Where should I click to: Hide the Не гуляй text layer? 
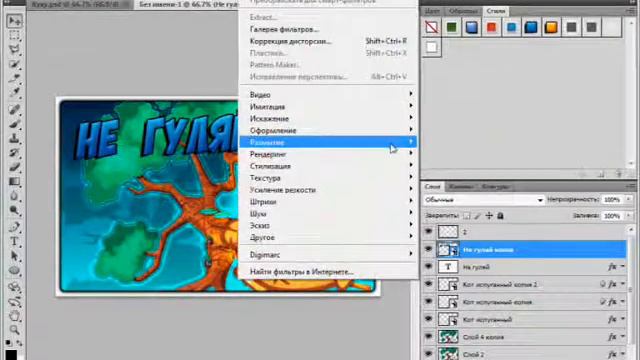coord(429,267)
